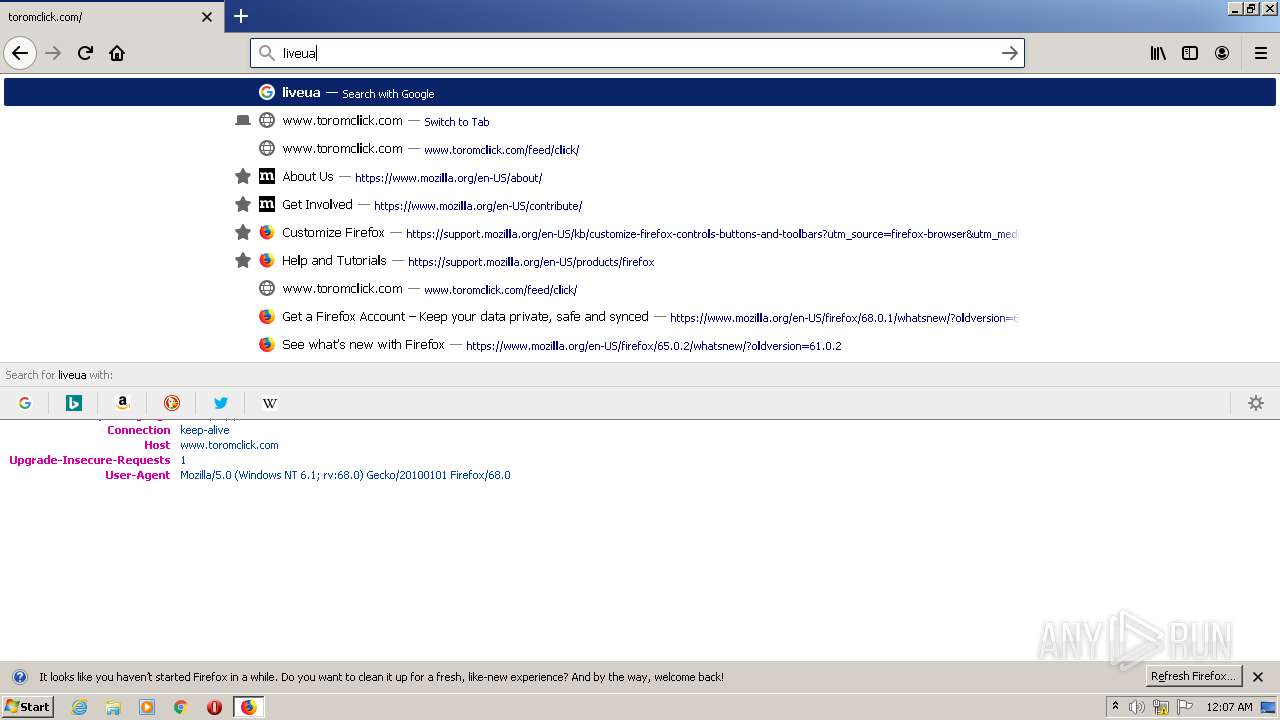
Task: Open Windows Explorer folder in taskbar
Action: pos(113,707)
